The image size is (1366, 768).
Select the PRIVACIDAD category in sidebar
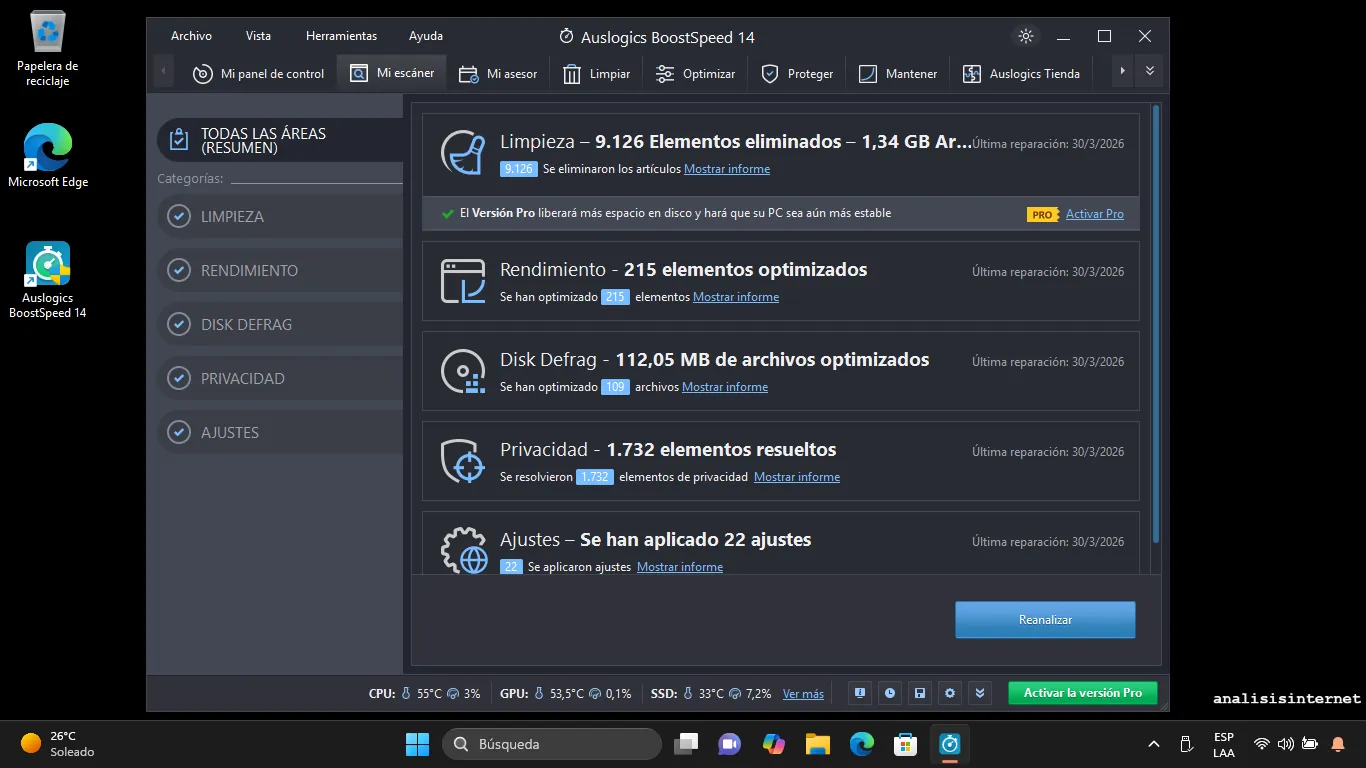click(x=280, y=378)
